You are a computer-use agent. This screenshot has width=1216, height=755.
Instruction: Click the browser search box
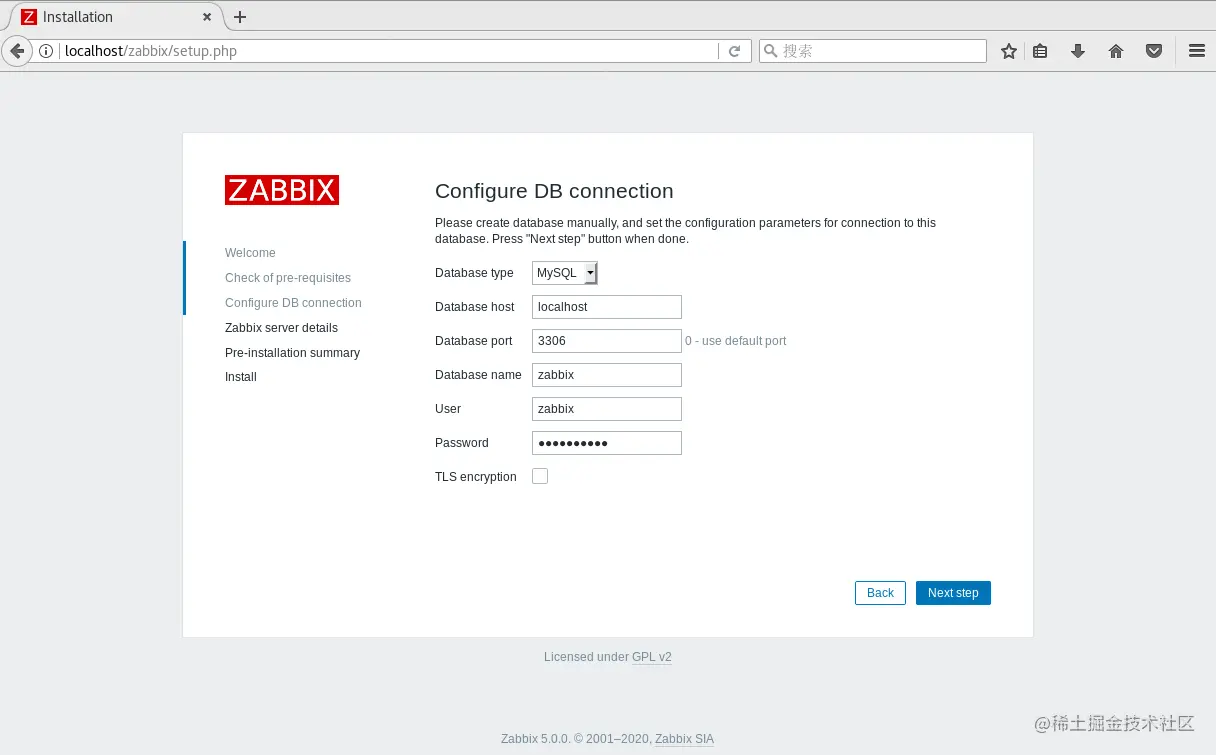point(873,51)
